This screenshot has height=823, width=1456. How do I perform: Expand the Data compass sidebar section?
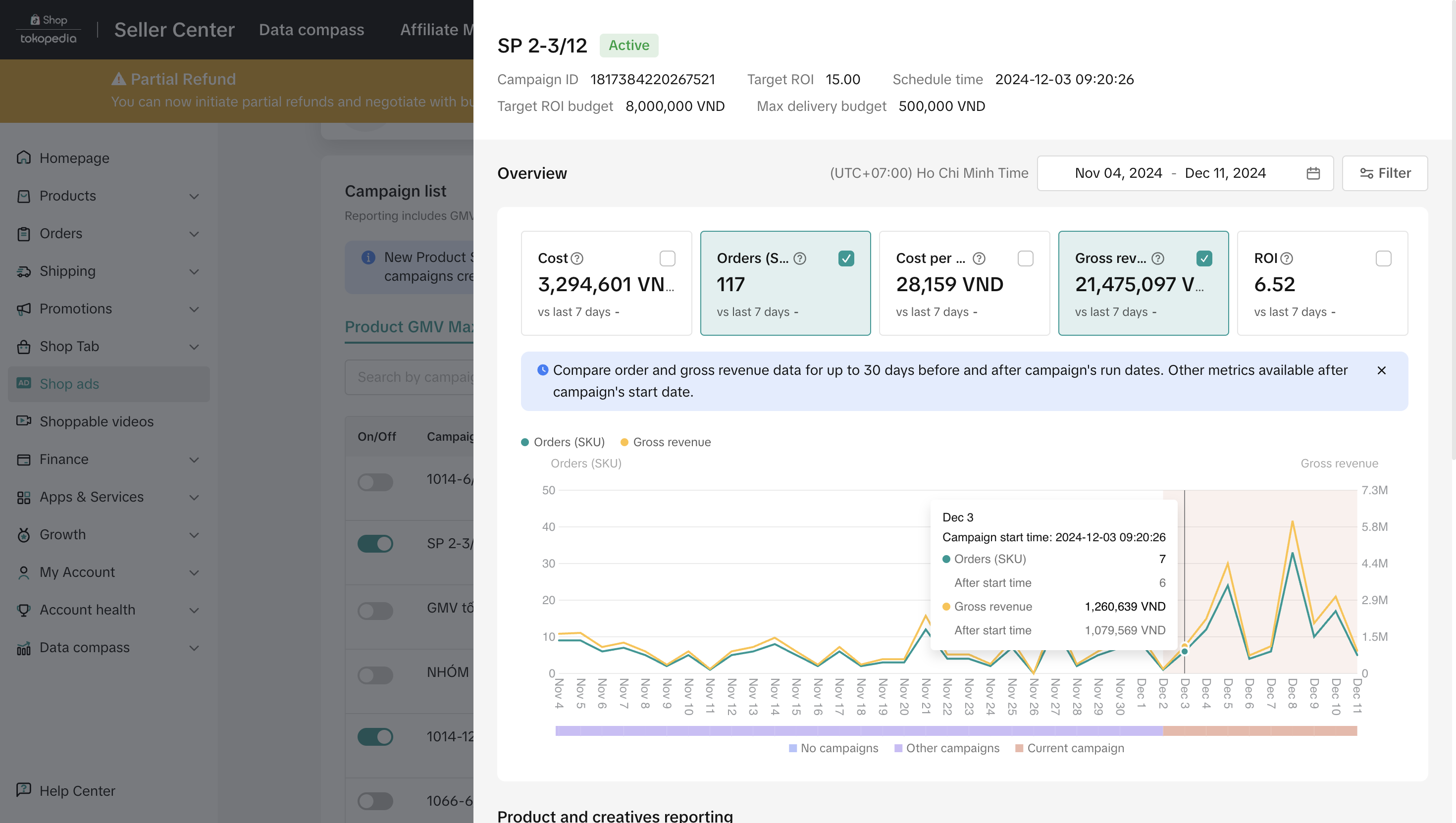coord(194,648)
